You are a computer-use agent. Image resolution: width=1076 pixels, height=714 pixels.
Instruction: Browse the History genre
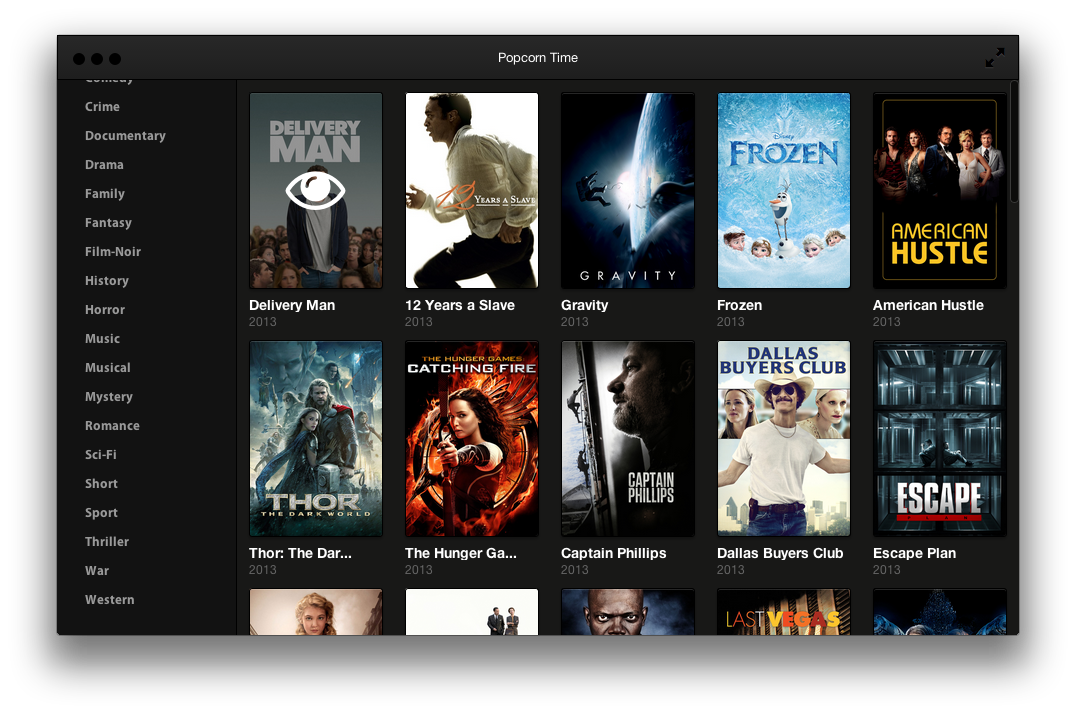coord(107,281)
